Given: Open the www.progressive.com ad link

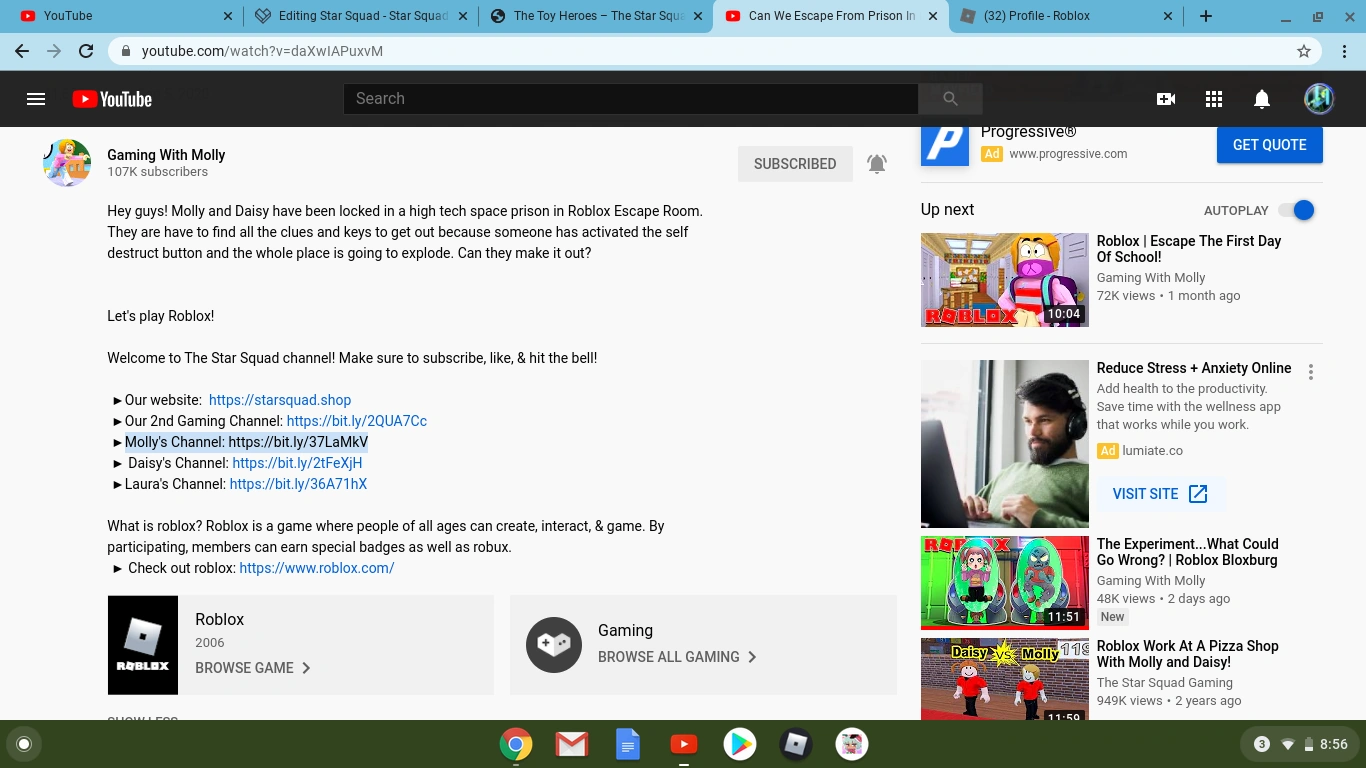Looking at the screenshot, I should [x=1068, y=154].
